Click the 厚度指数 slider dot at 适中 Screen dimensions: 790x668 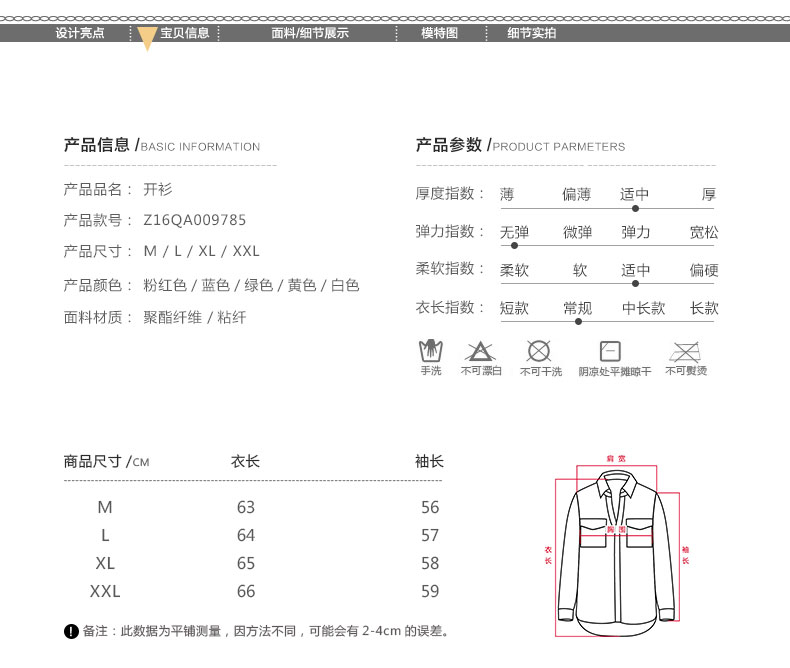(635, 208)
